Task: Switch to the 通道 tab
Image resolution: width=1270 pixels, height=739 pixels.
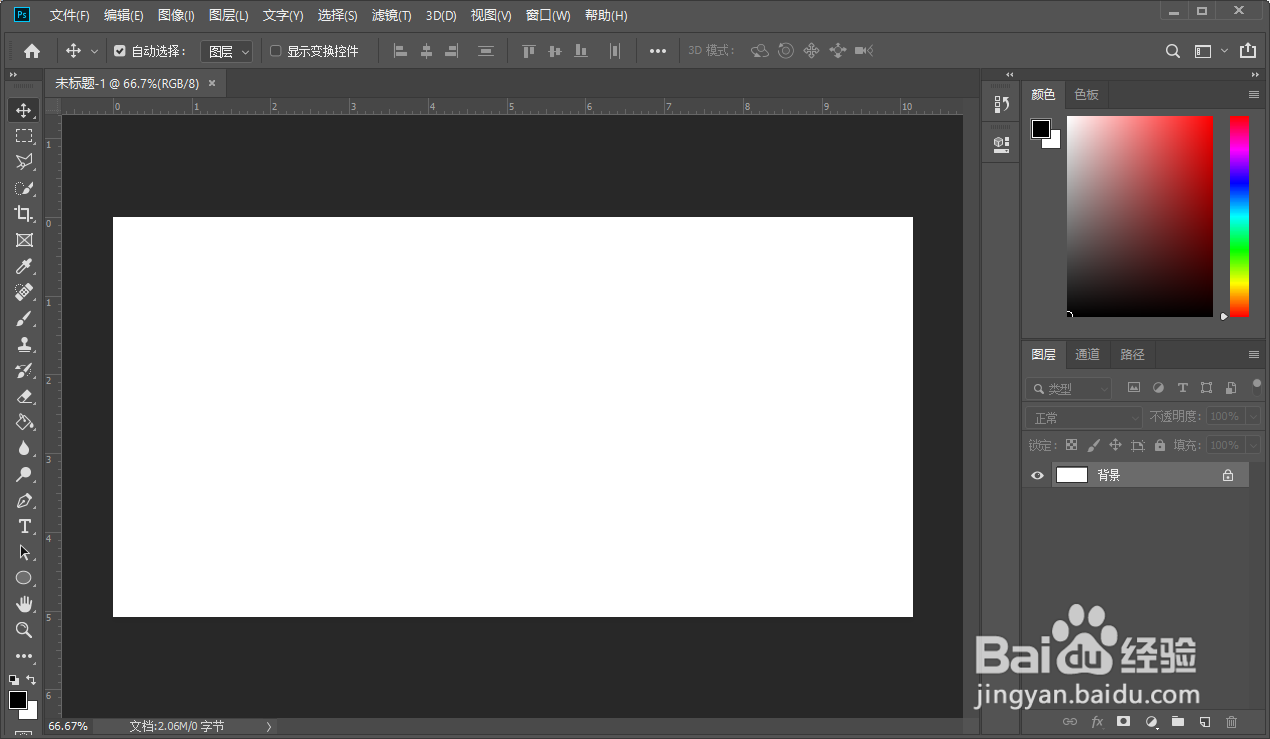Action: [1087, 354]
